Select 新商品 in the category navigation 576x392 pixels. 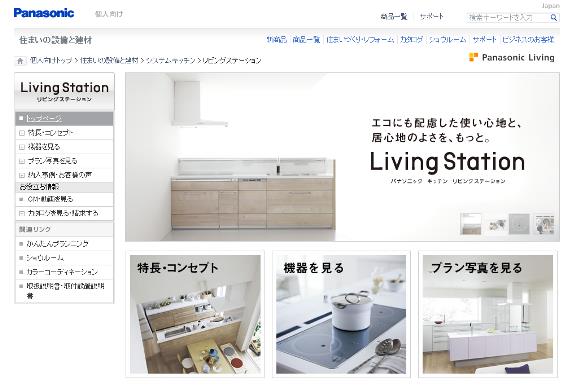pyautogui.click(x=277, y=40)
